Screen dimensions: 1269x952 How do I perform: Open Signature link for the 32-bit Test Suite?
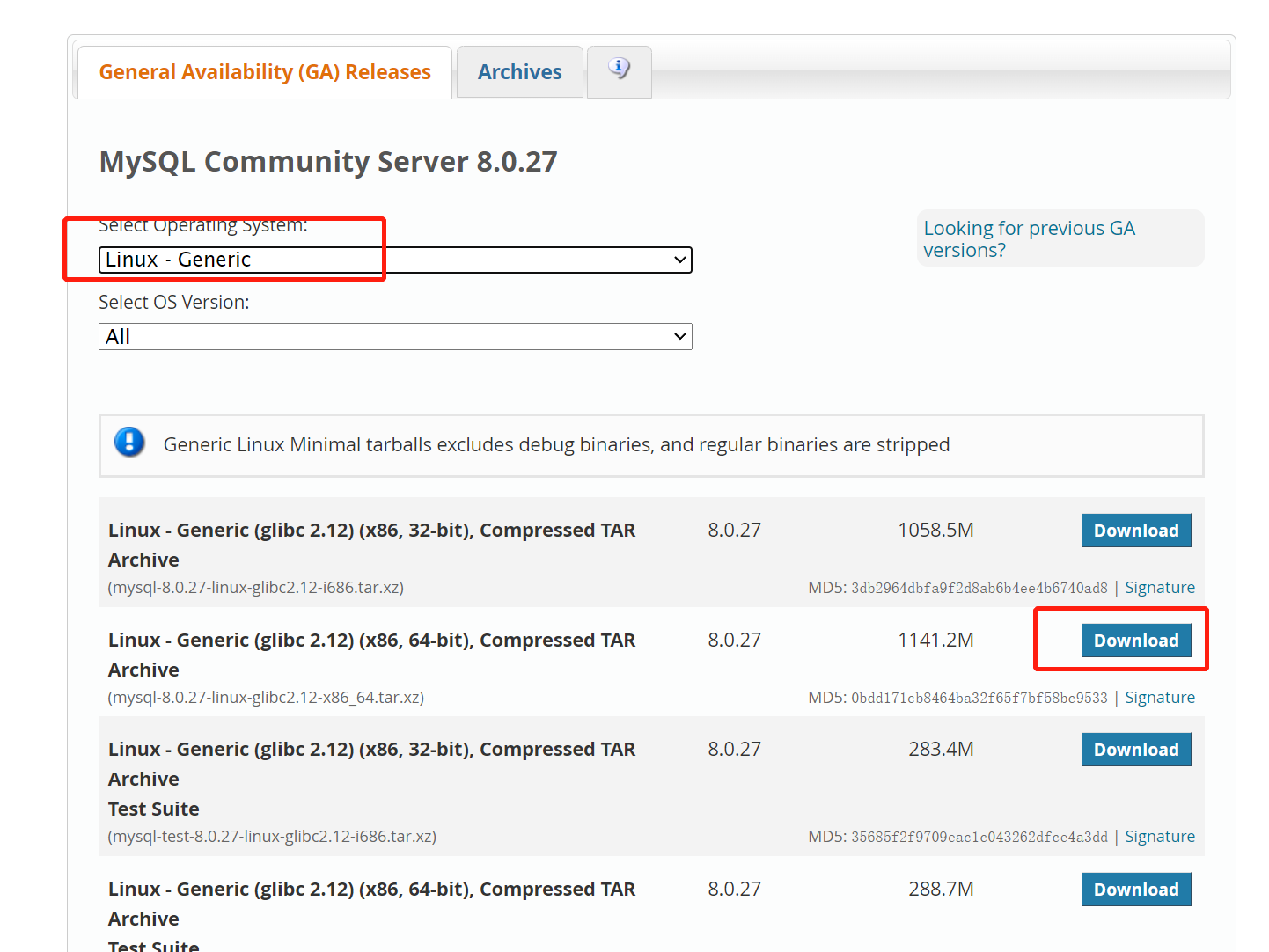click(1160, 836)
